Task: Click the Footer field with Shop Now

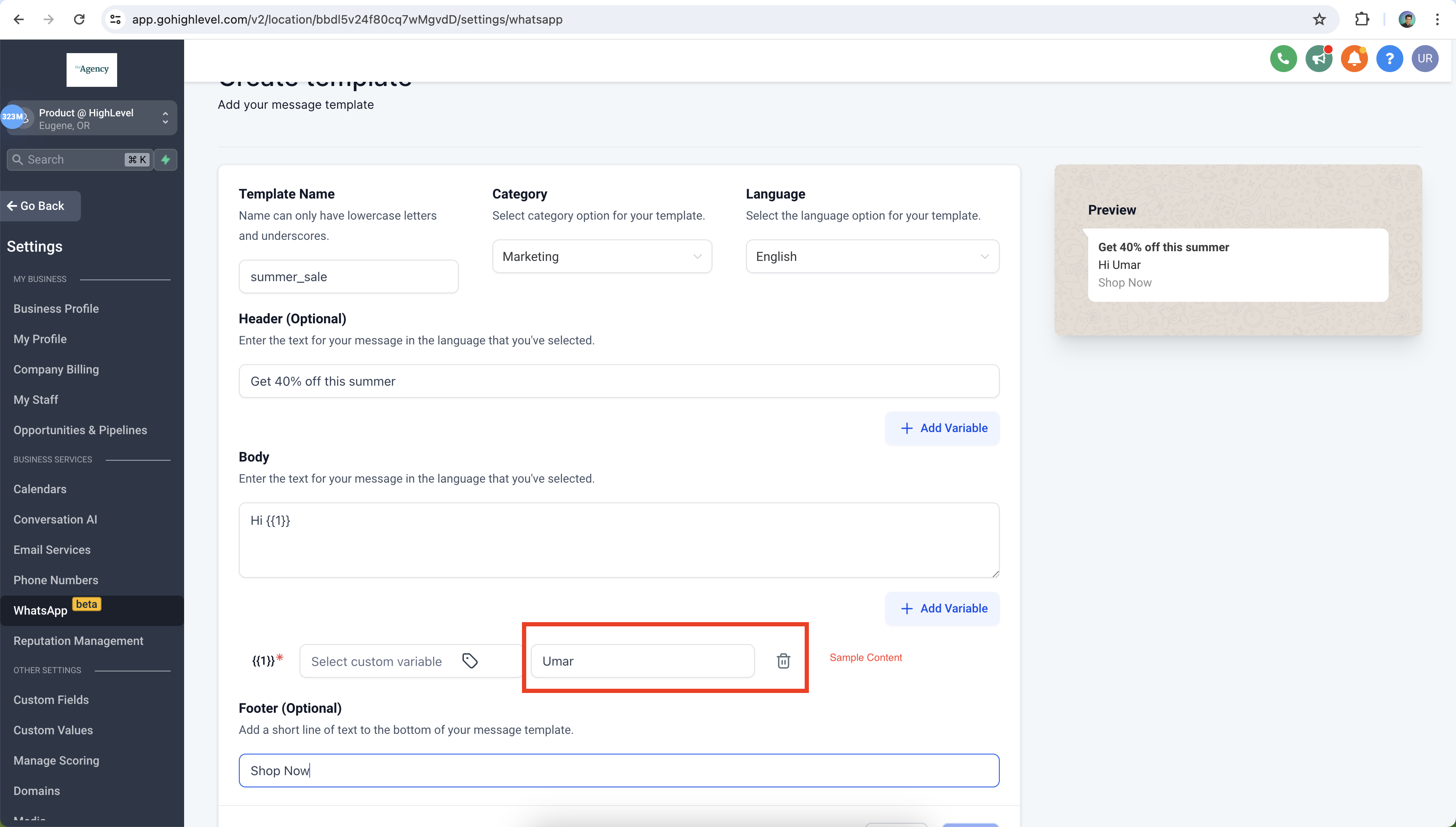Action: point(619,771)
